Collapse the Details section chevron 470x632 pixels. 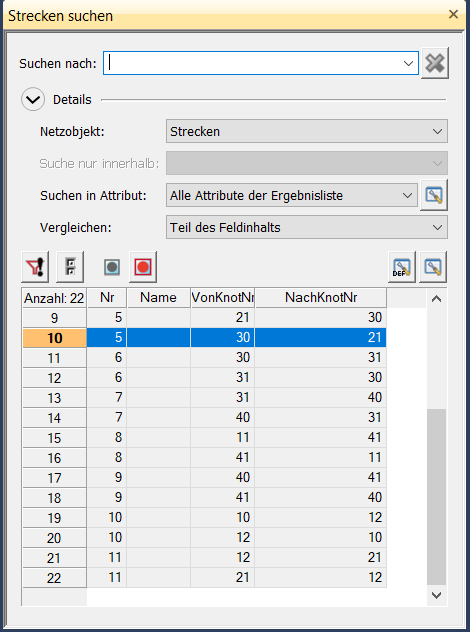click(x=33, y=99)
